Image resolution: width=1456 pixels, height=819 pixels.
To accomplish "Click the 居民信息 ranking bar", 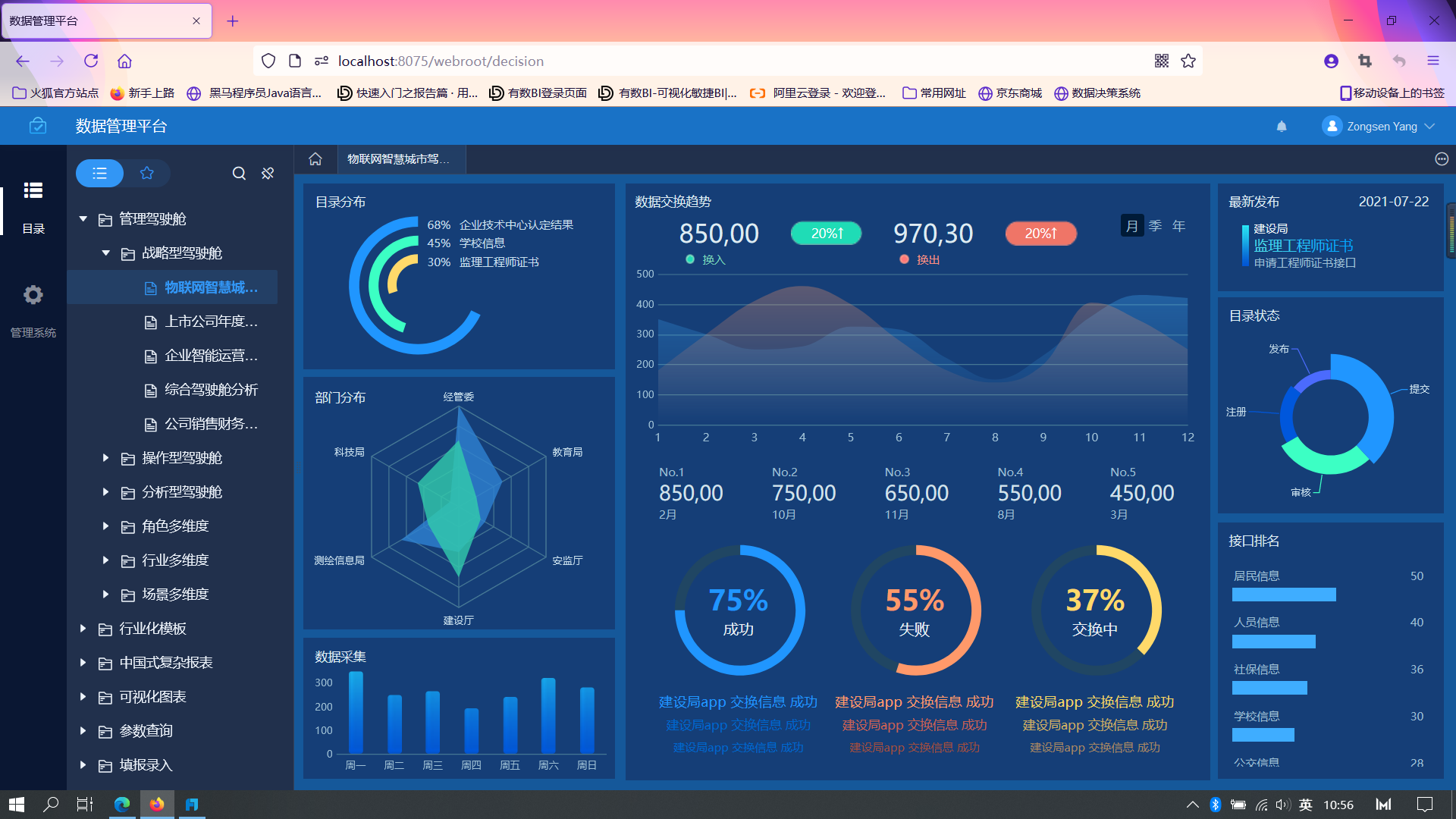I will point(1284,595).
